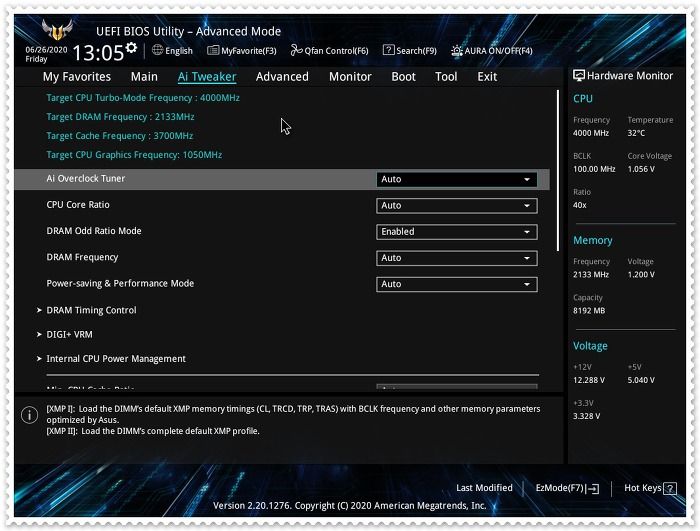Click the 4000 MHz CPU frequency value

tap(591, 133)
